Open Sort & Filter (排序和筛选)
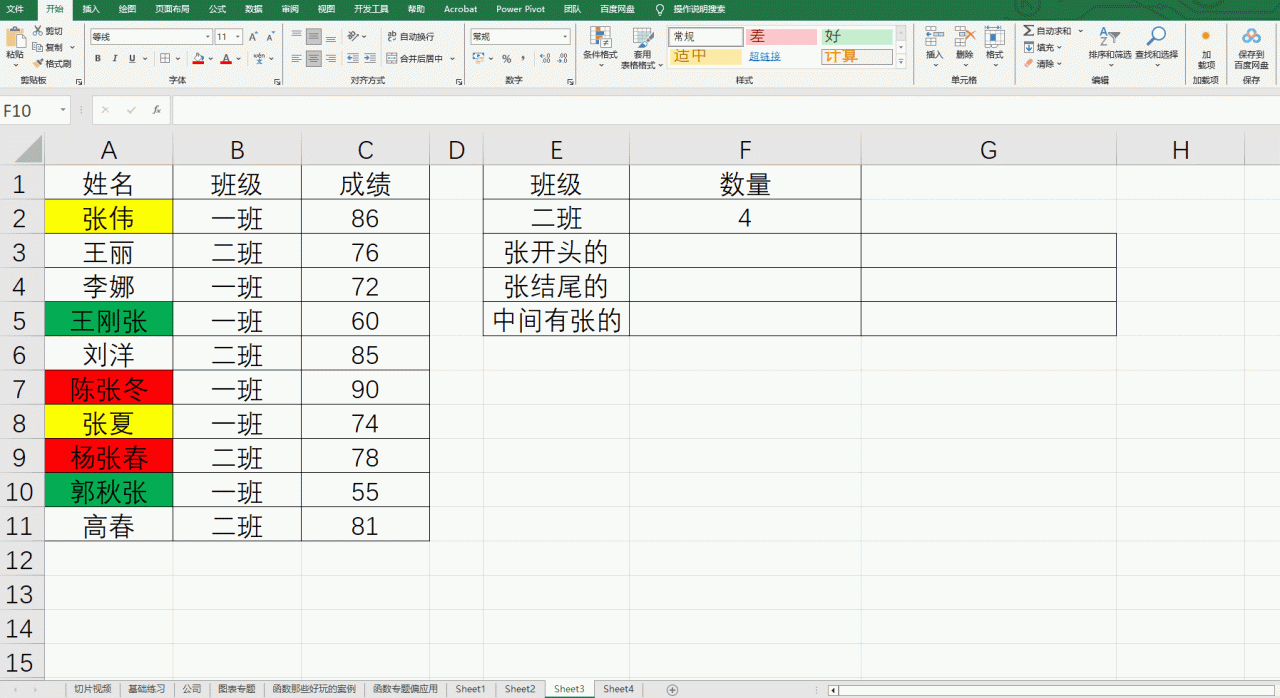 pyautogui.click(x=1109, y=46)
